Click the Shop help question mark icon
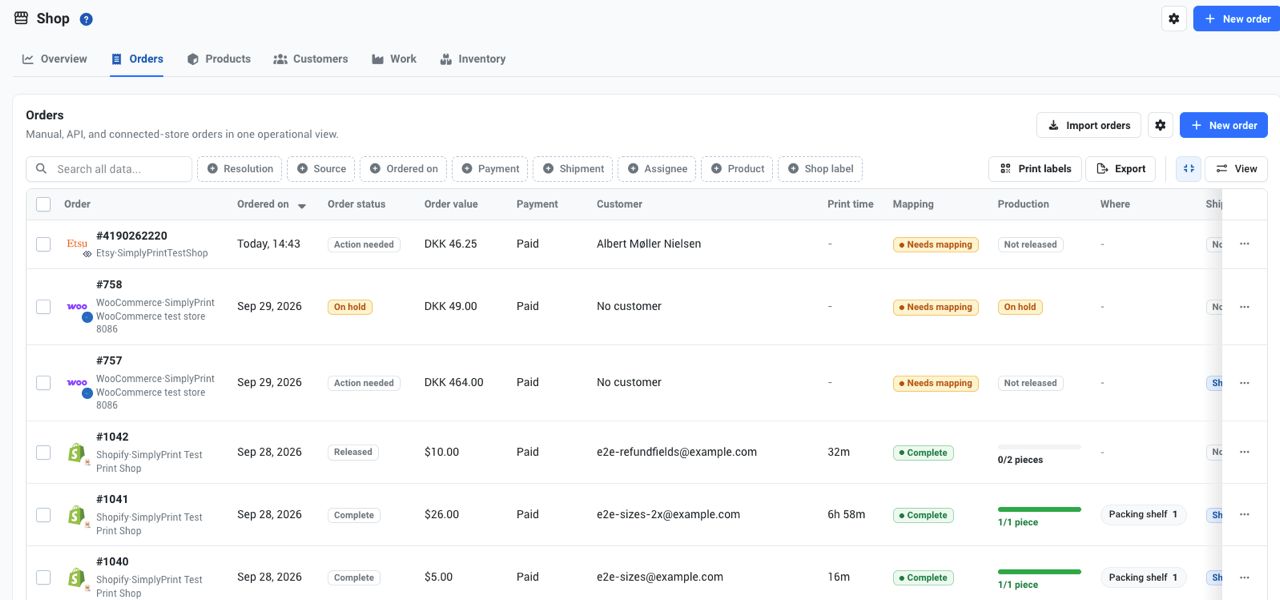 click(x=86, y=19)
